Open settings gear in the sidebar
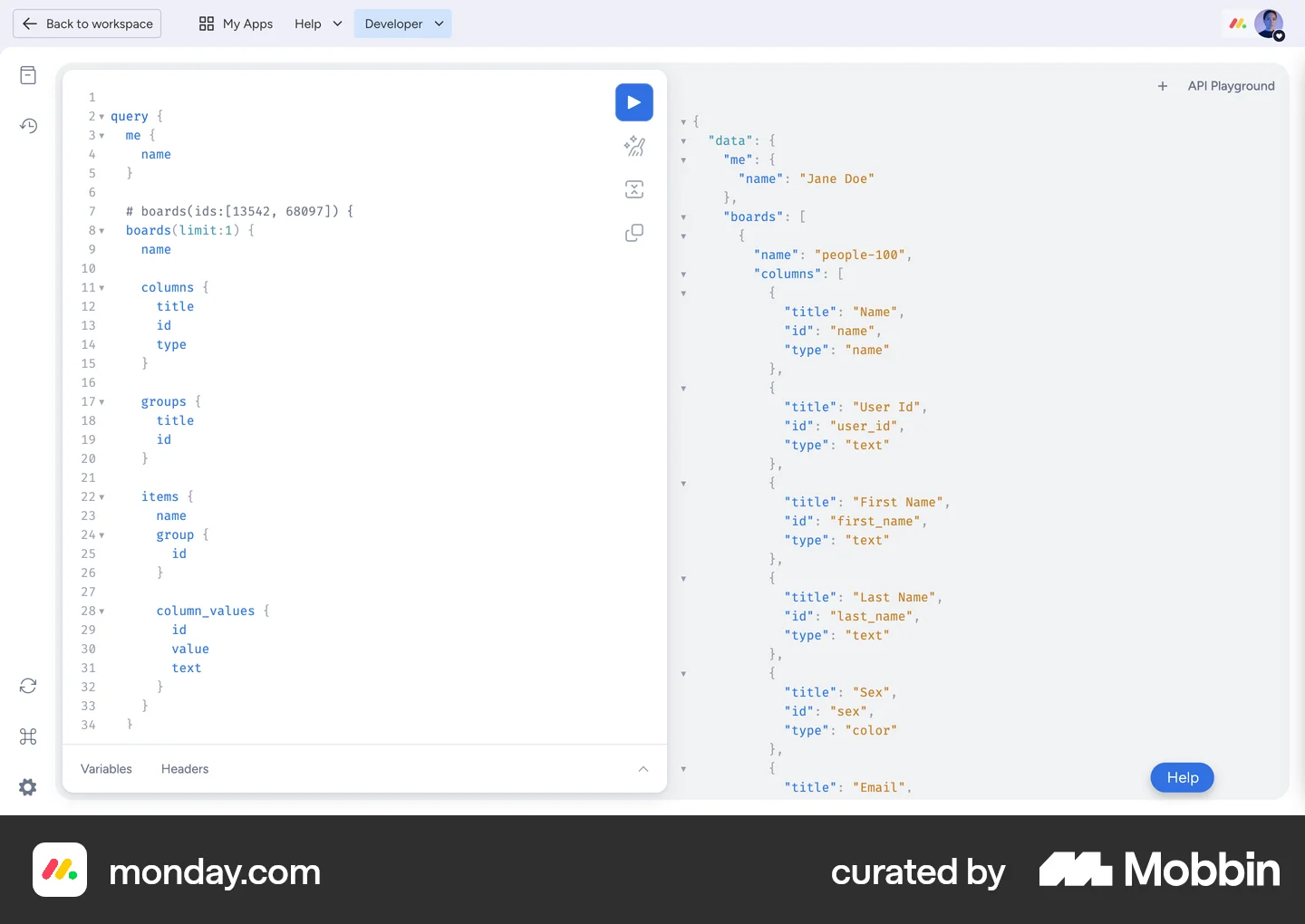The height and width of the screenshot is (924, 1305). tap(28, 787)
